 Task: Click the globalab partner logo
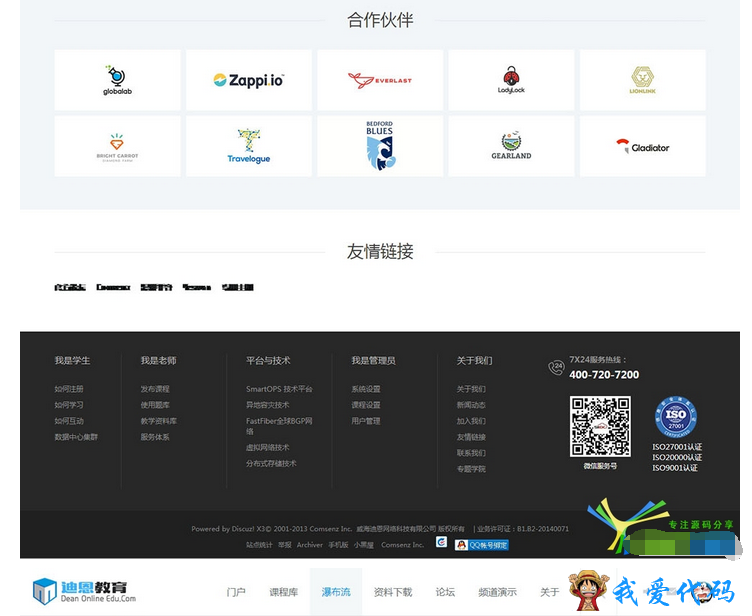pos(118,80)
